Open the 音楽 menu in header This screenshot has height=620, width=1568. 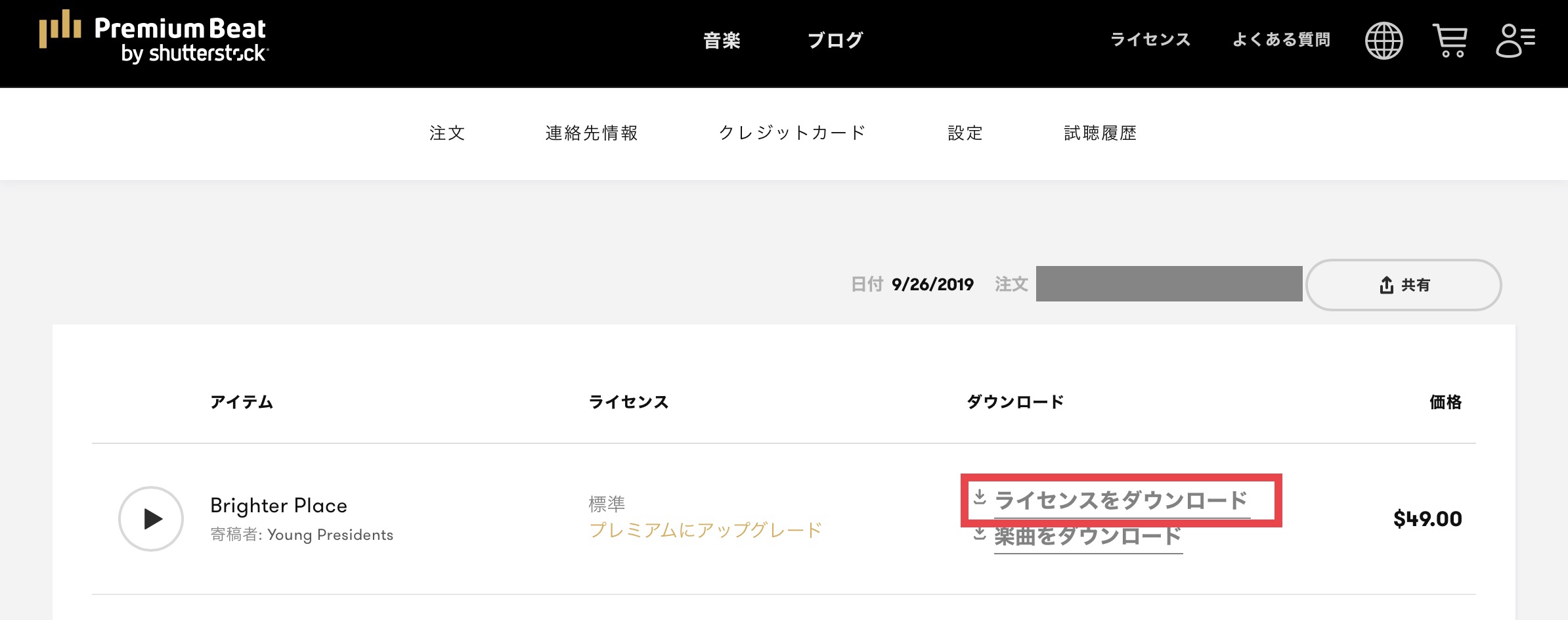722,41
